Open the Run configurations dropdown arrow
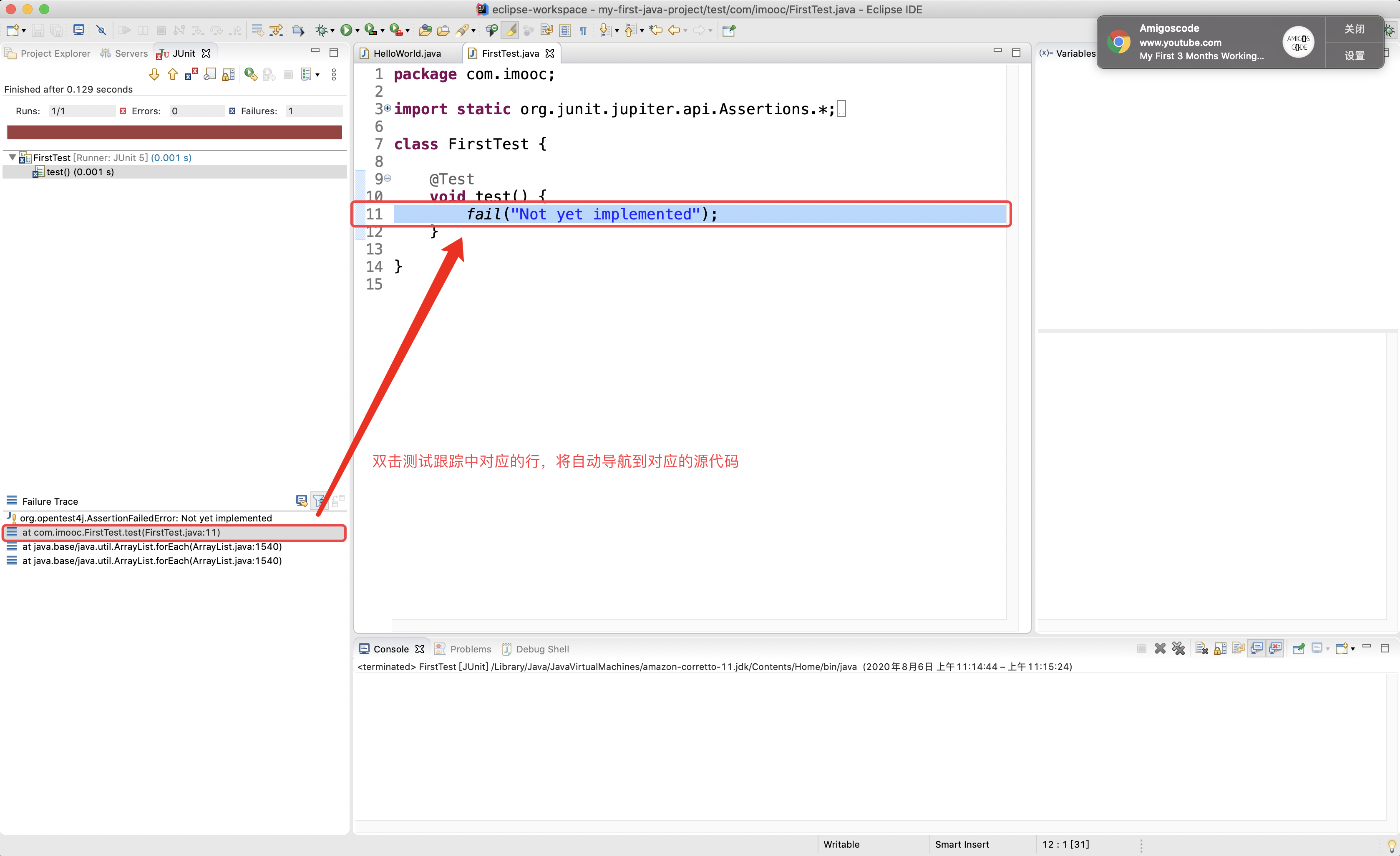This screenshot has width=1400, height=856. click(358, 31)
